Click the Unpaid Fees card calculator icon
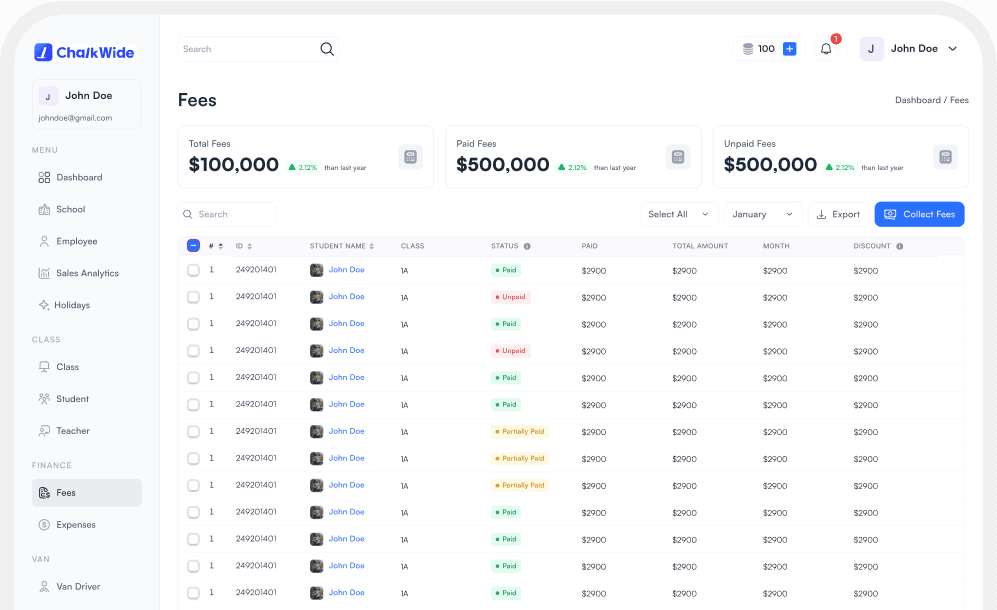 click(945, 157)
